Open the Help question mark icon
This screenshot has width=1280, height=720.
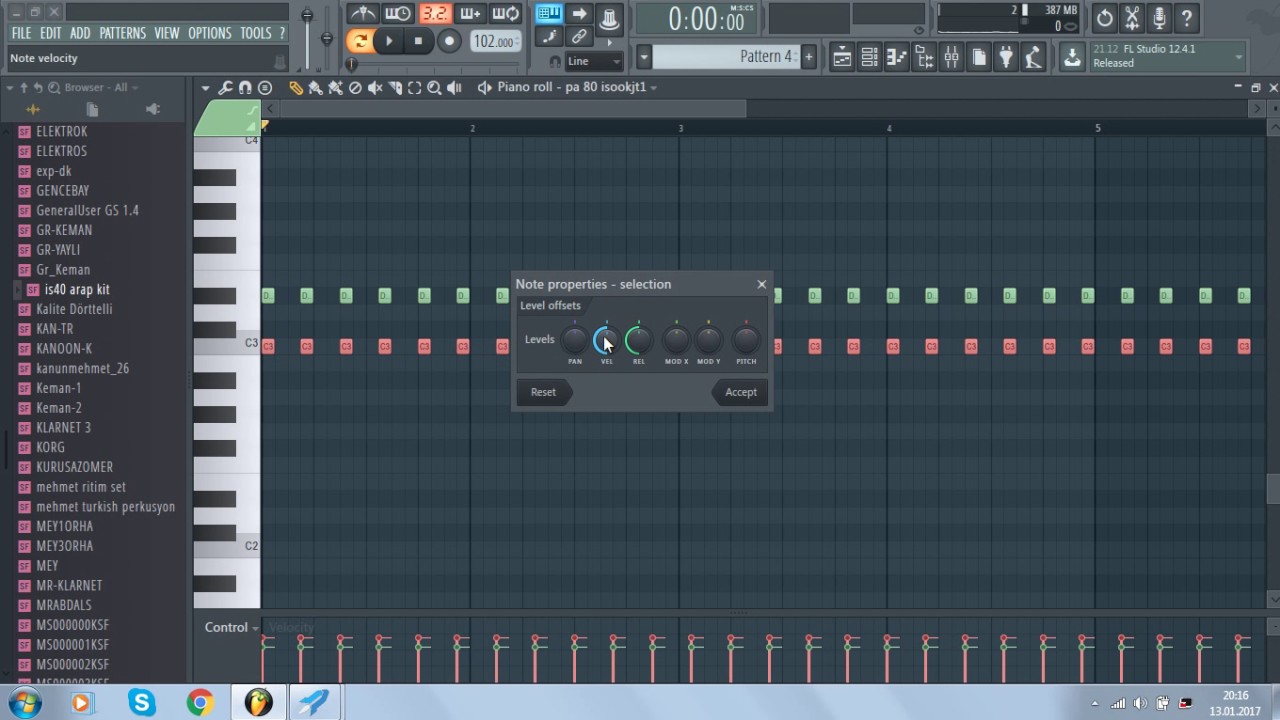tap(1186, 18)
